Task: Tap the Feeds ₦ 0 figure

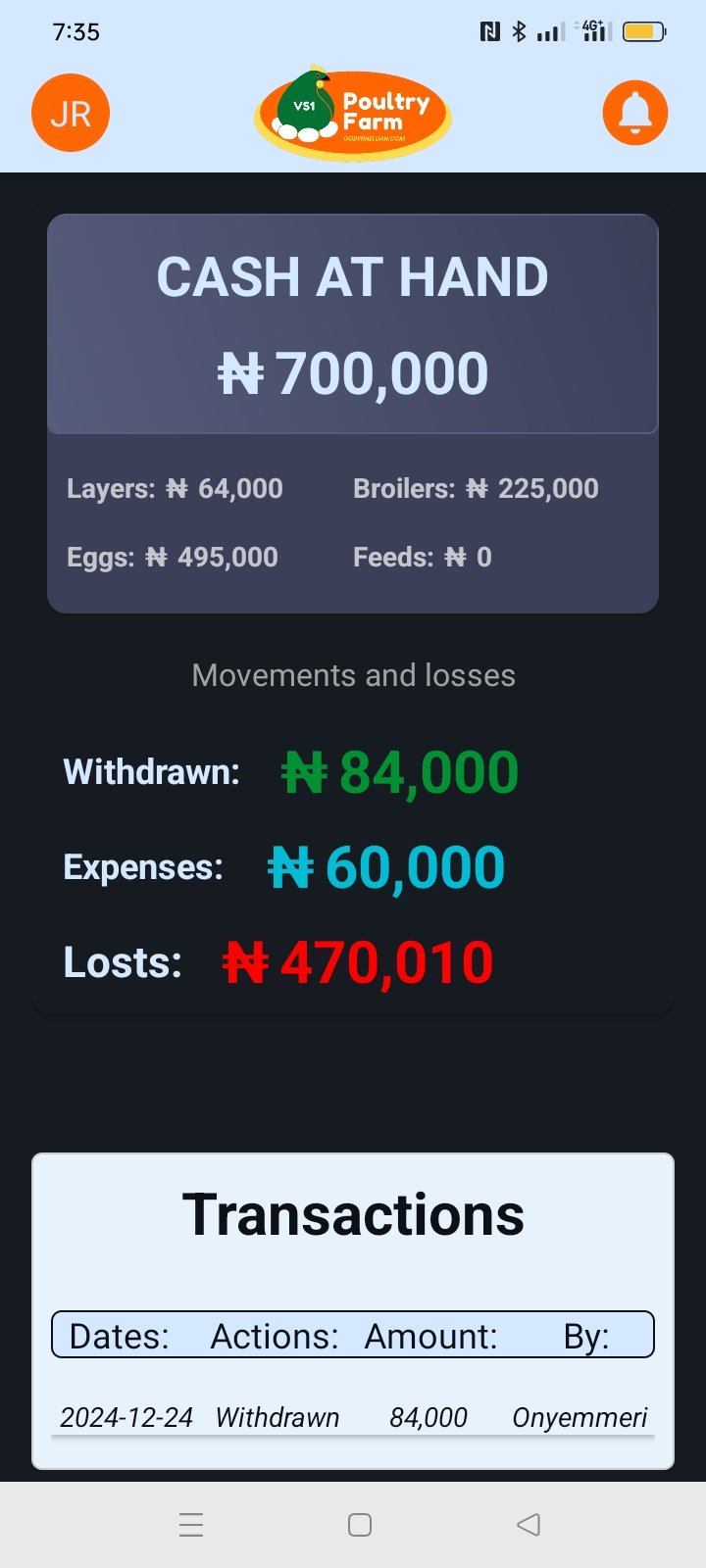Action: point(423,557)
